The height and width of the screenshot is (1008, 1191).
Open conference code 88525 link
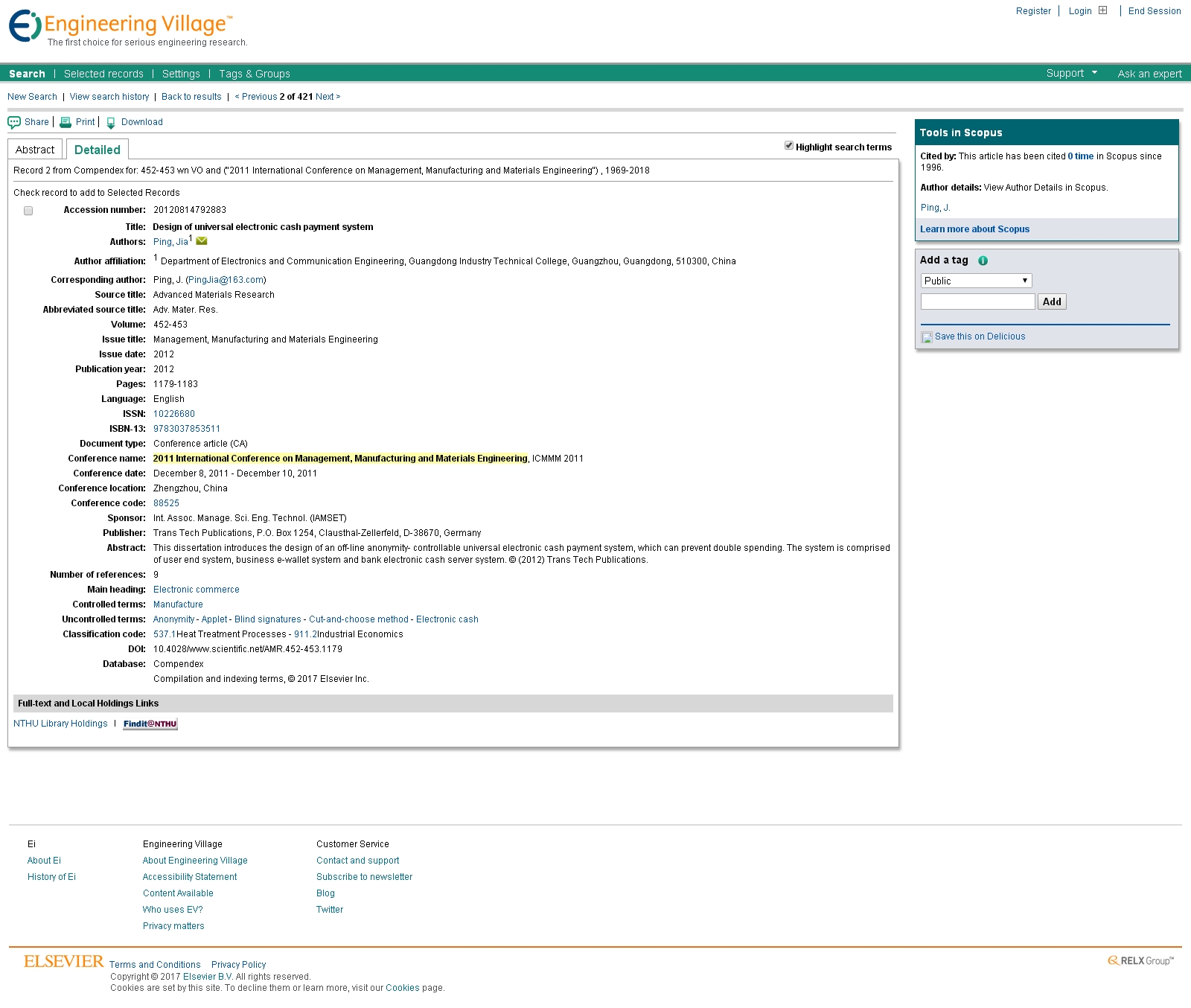click(166, 503)
